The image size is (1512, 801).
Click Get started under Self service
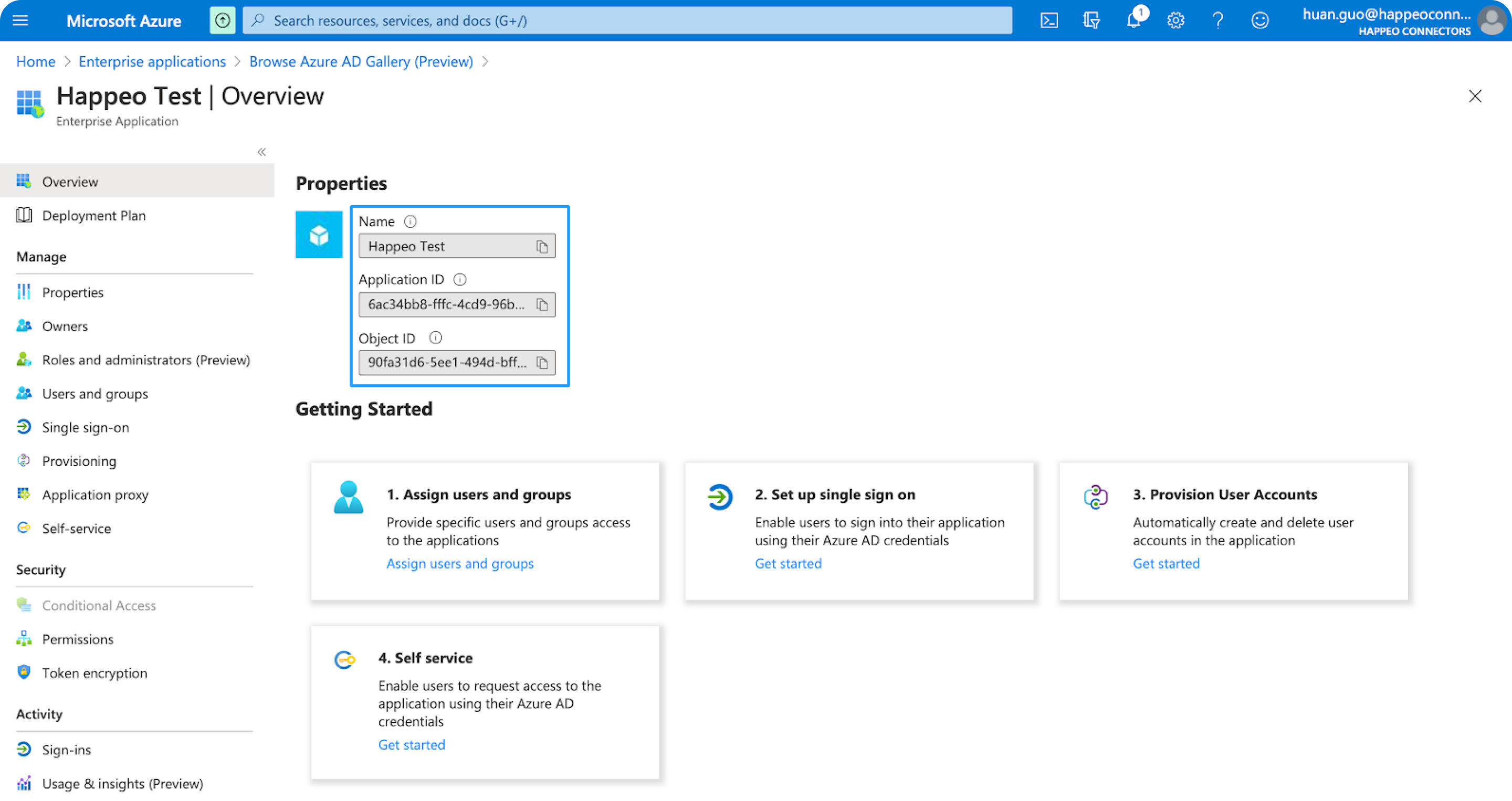(x=412, y=745)
